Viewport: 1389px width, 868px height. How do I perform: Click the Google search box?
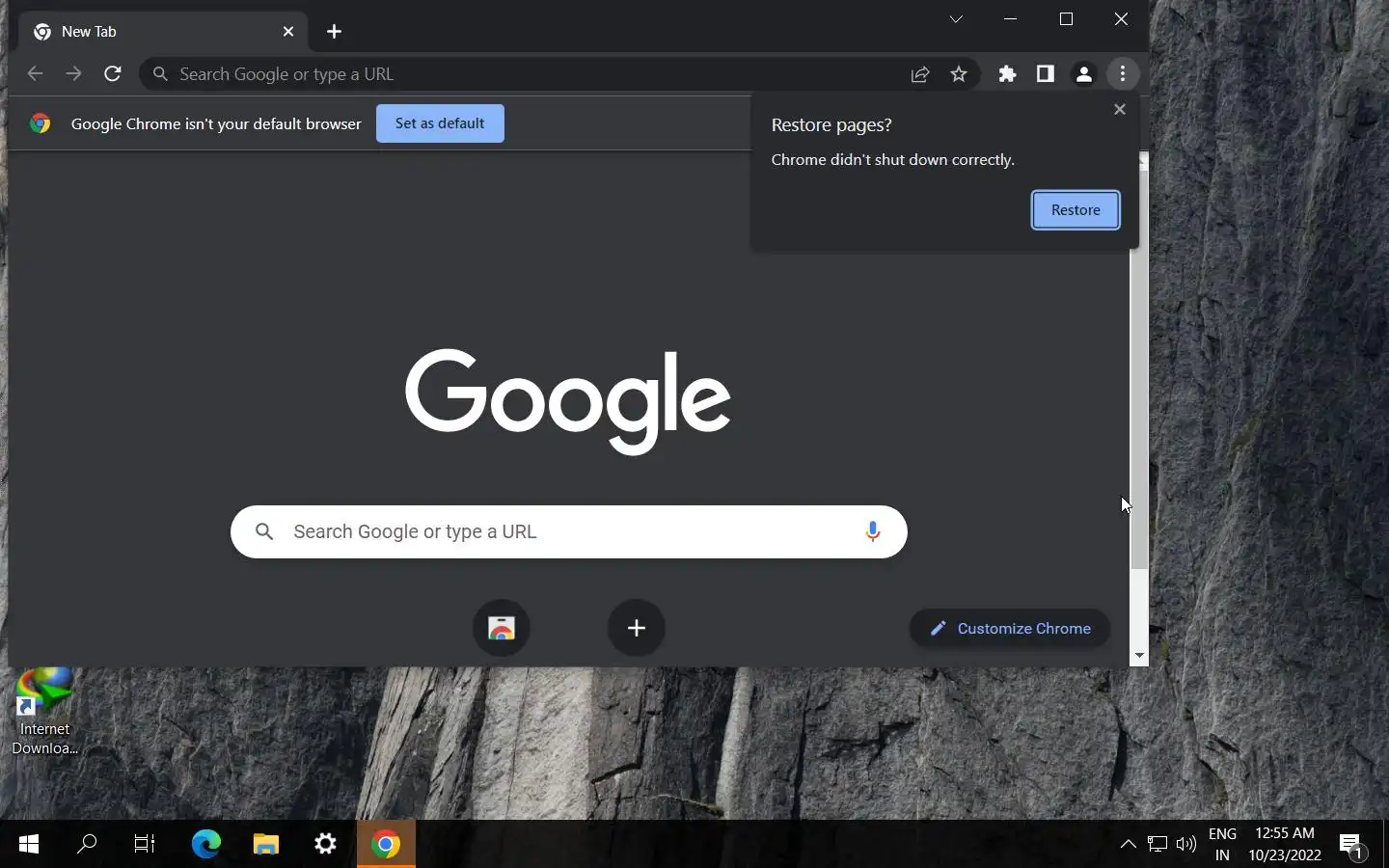click(569, 531)
